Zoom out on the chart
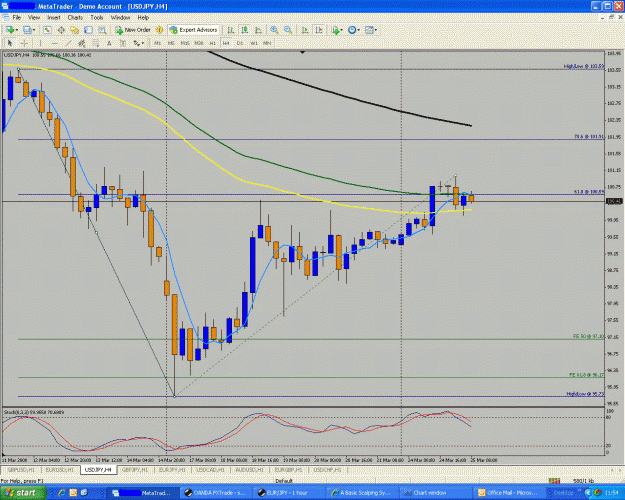625x500 pixels. 288,30
